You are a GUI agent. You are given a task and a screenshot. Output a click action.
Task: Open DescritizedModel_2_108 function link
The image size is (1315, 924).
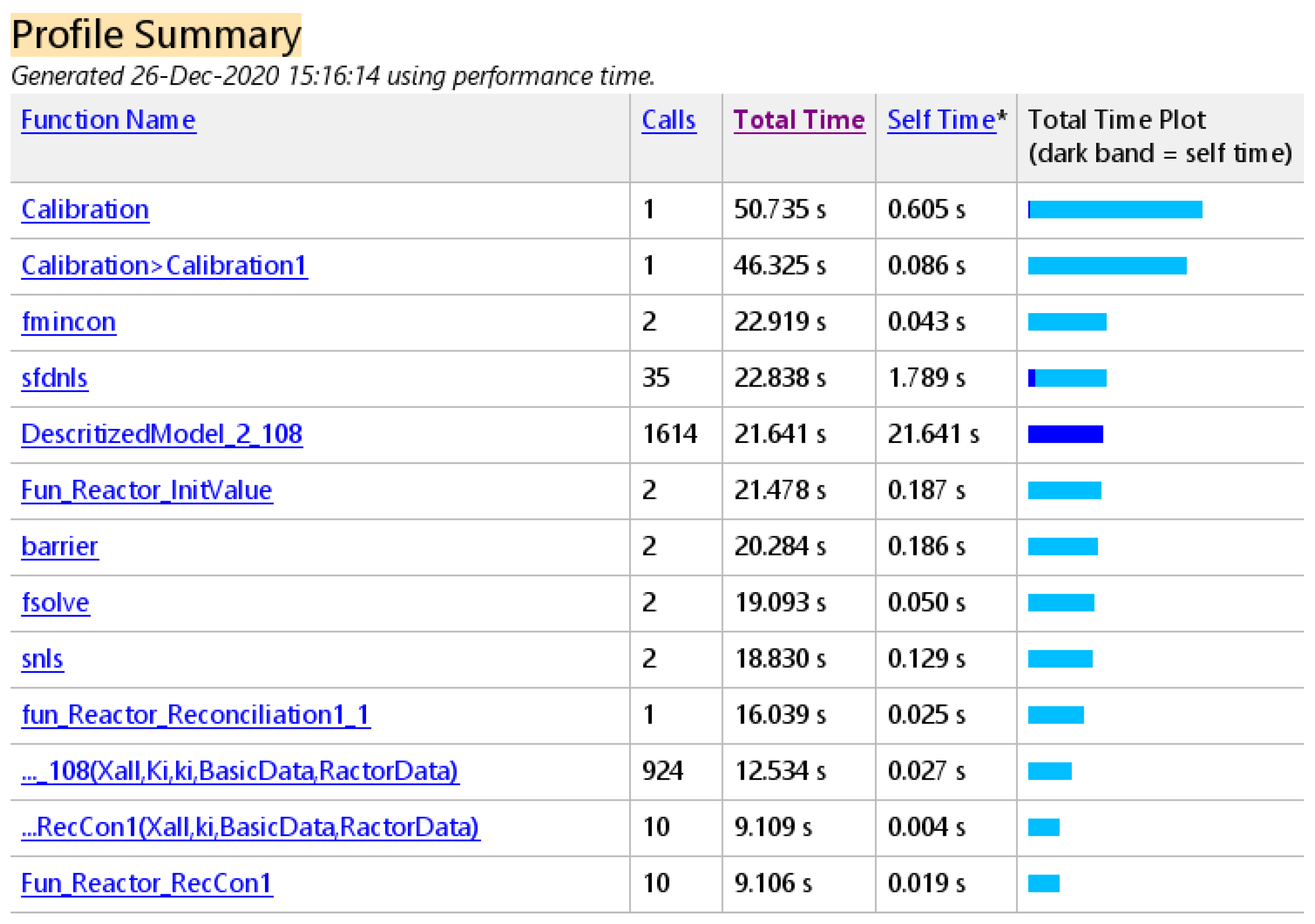pos(162,434)
